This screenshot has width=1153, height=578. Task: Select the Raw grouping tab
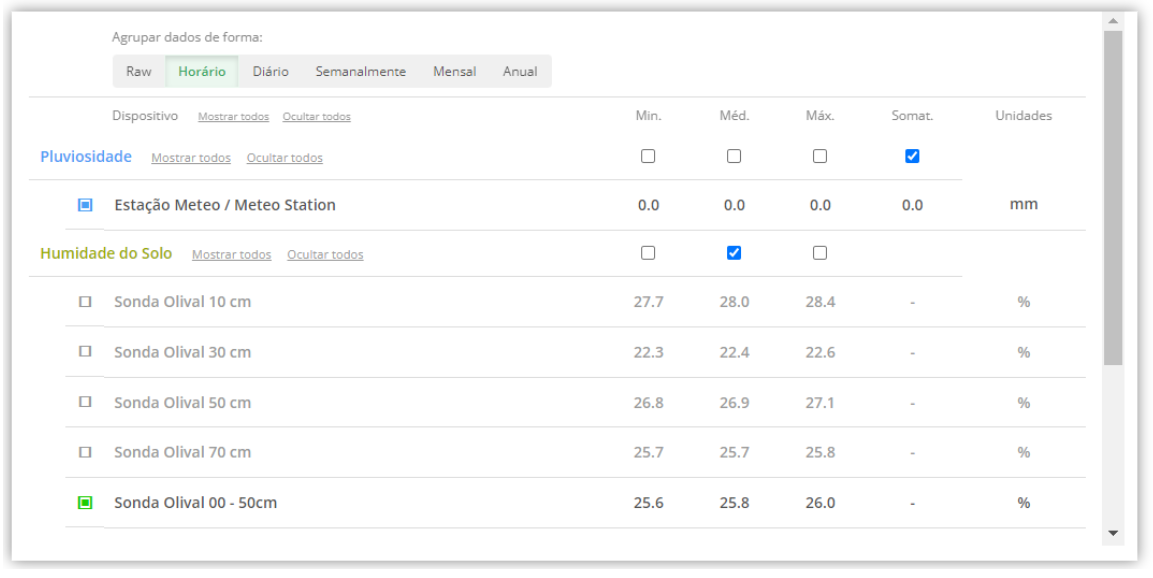[139, 71]
